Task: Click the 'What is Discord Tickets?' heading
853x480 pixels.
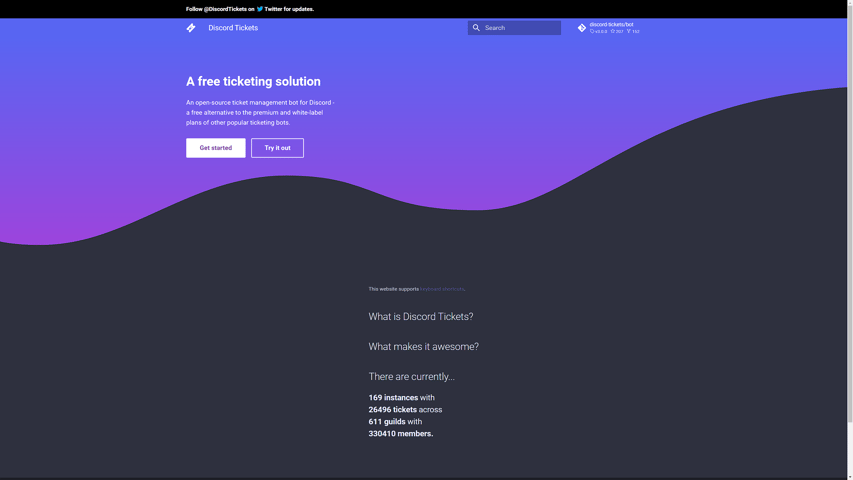Action: click(420, 316)
